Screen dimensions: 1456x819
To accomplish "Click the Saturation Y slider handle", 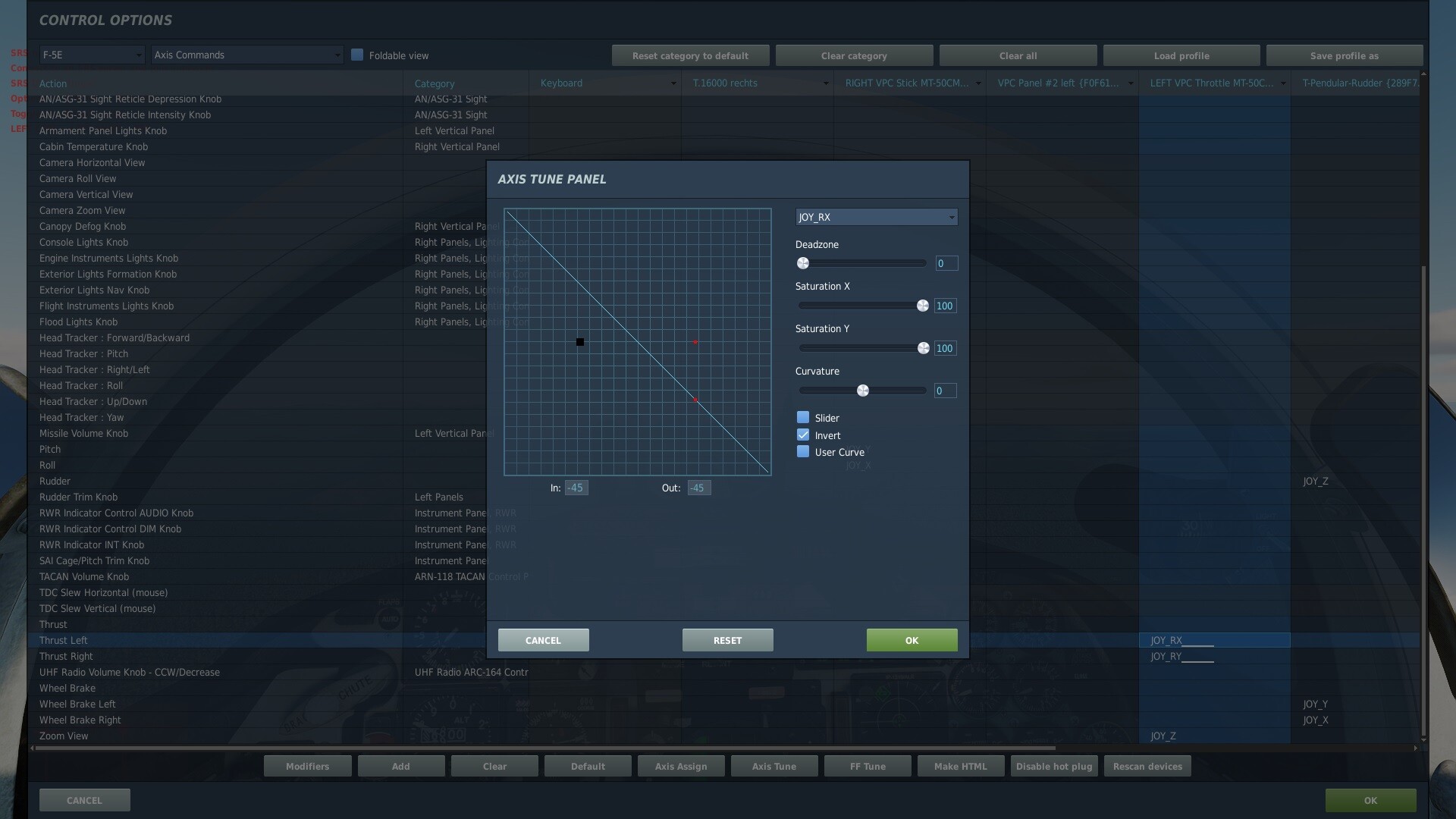I will (x=923, y=348).
